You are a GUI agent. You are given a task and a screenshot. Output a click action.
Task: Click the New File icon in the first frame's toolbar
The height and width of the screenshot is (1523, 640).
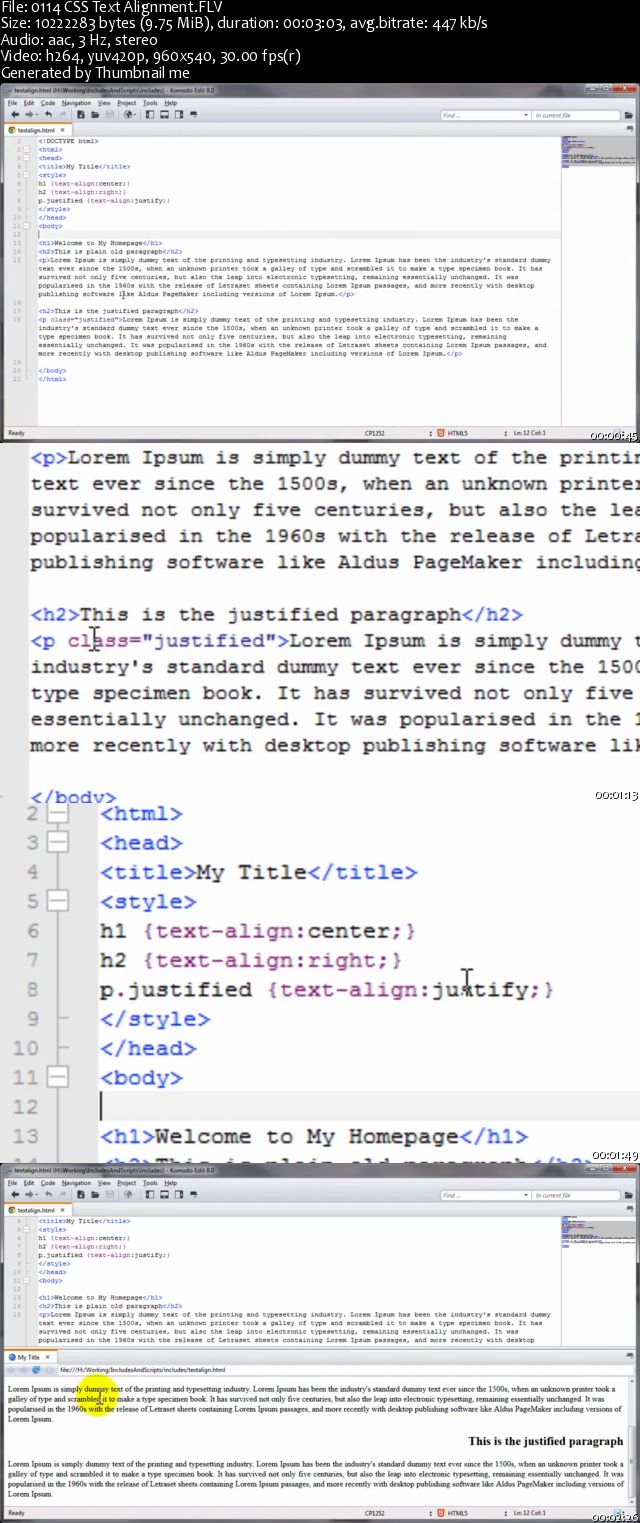pyautogui.click(x=81, y=114)
